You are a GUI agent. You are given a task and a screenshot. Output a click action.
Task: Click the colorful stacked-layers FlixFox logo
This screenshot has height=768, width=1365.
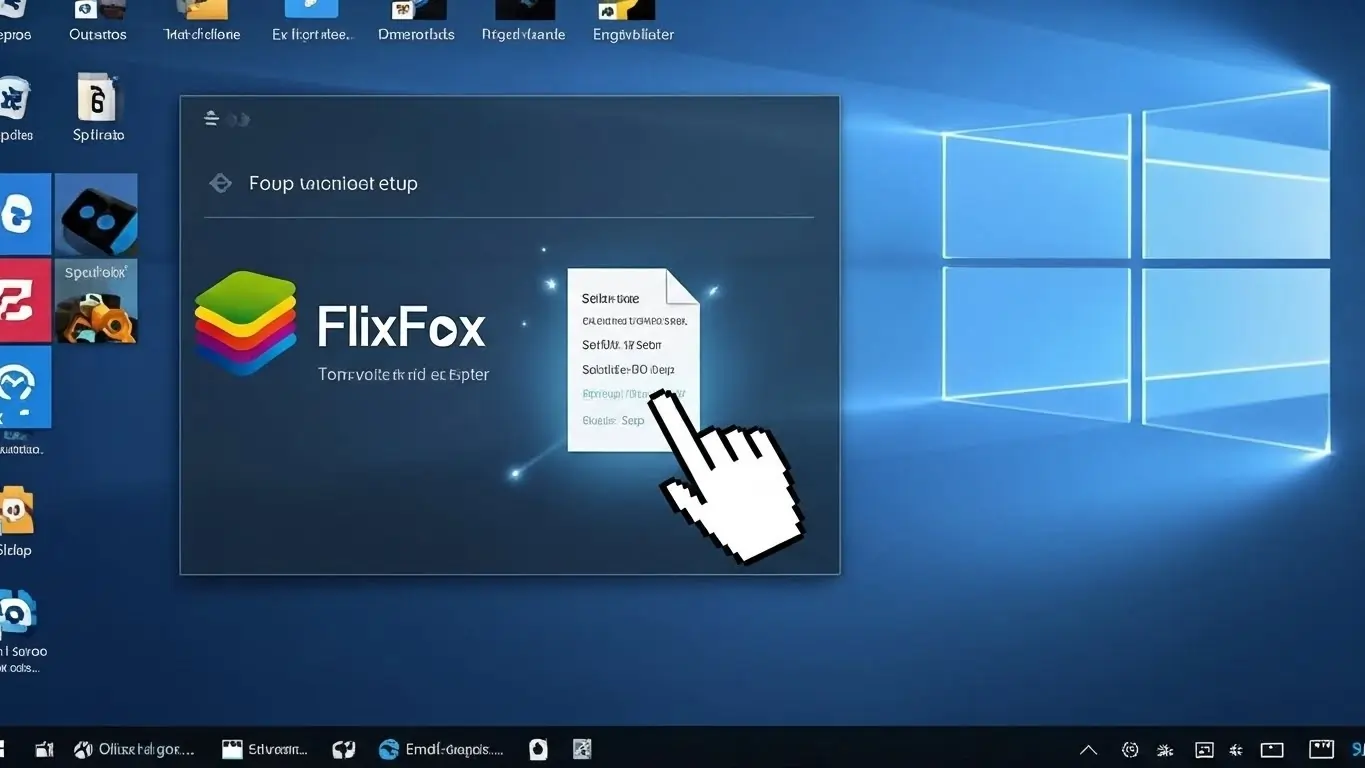tap(246, 323)
